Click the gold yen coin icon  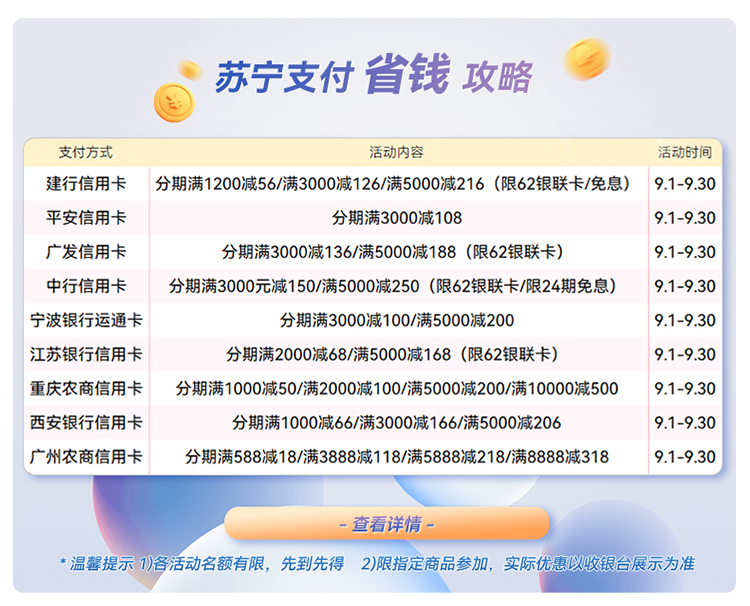(x=174, y=102)
